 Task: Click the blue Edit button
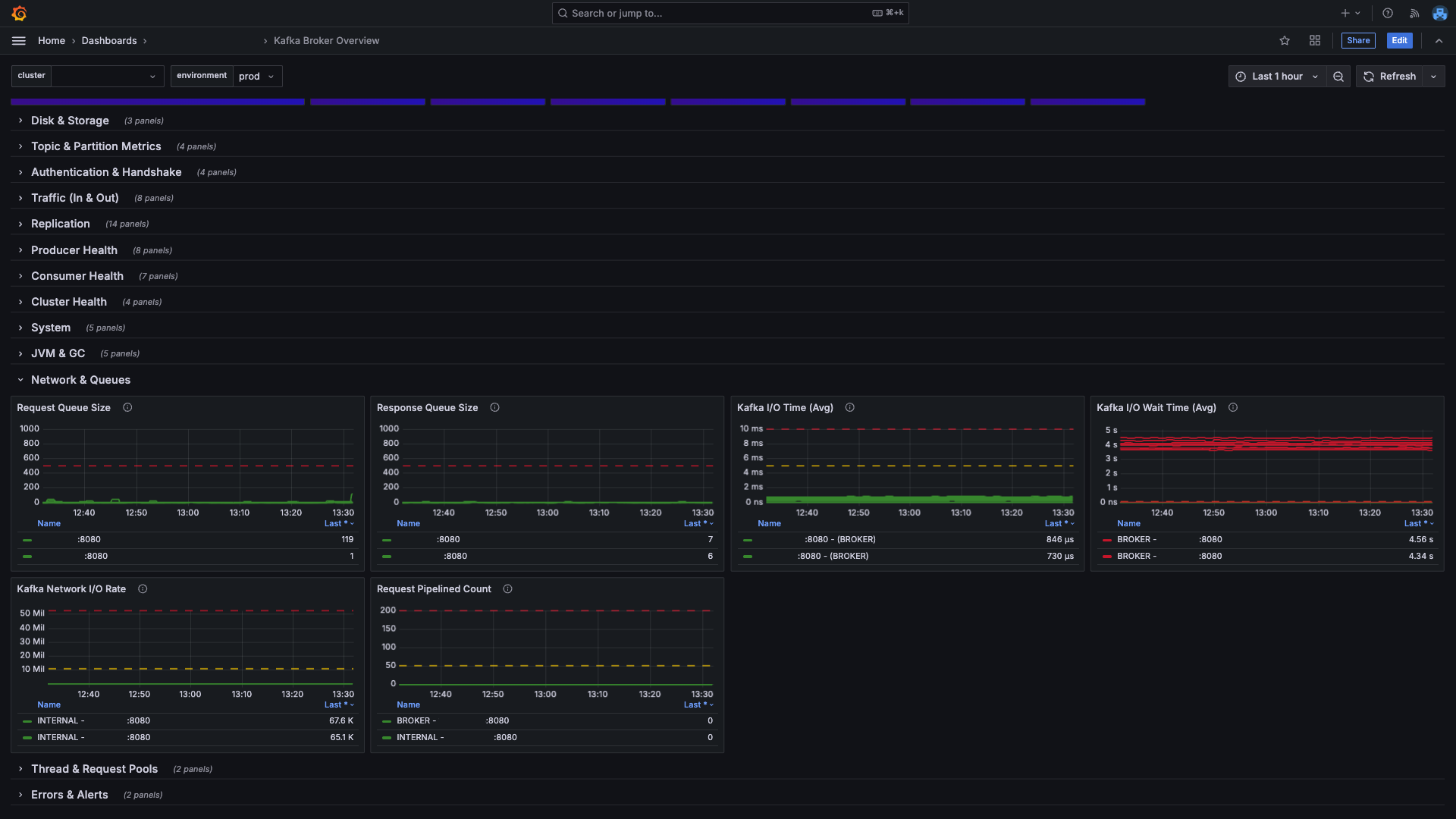point(1399,41)
